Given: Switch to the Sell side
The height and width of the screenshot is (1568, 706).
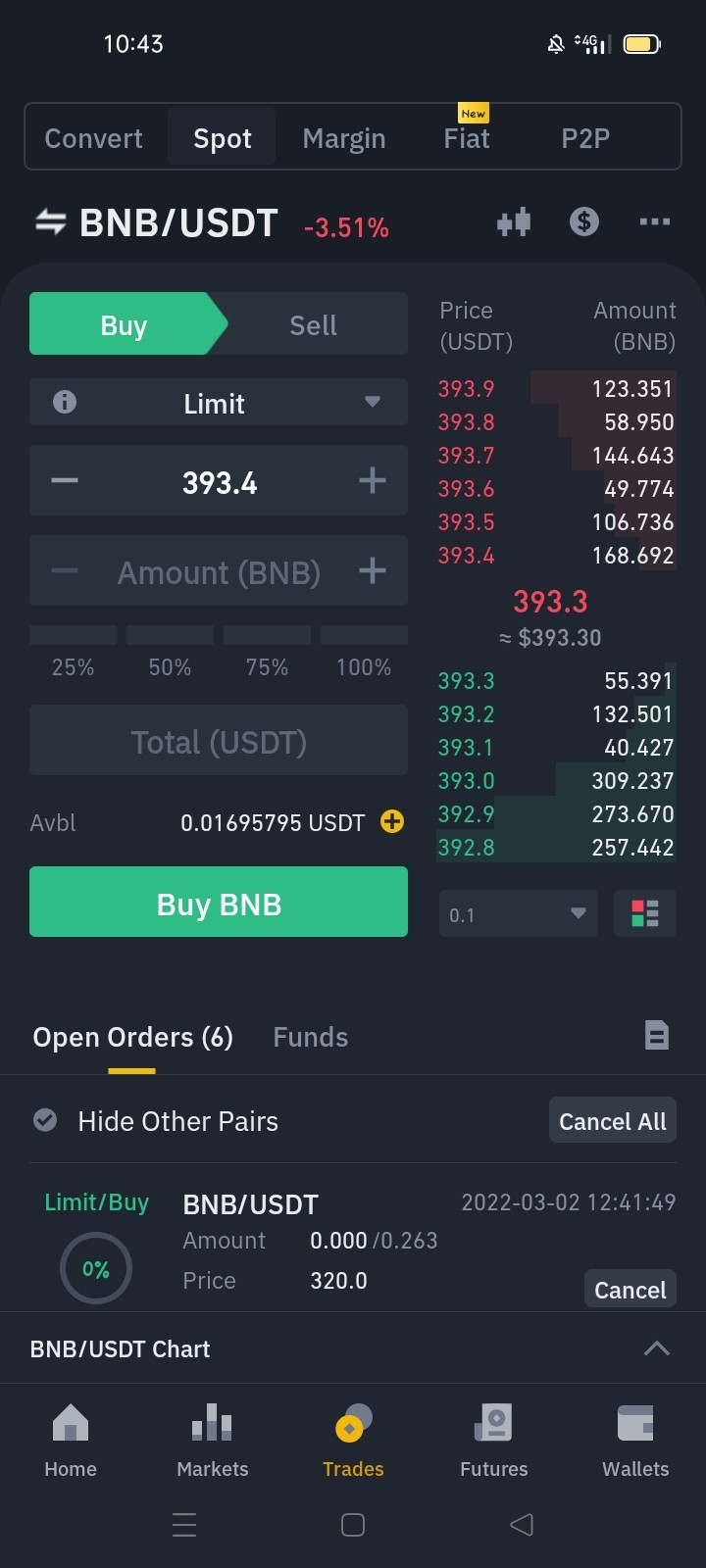Looking at the screenshot, I should [313, 324].
